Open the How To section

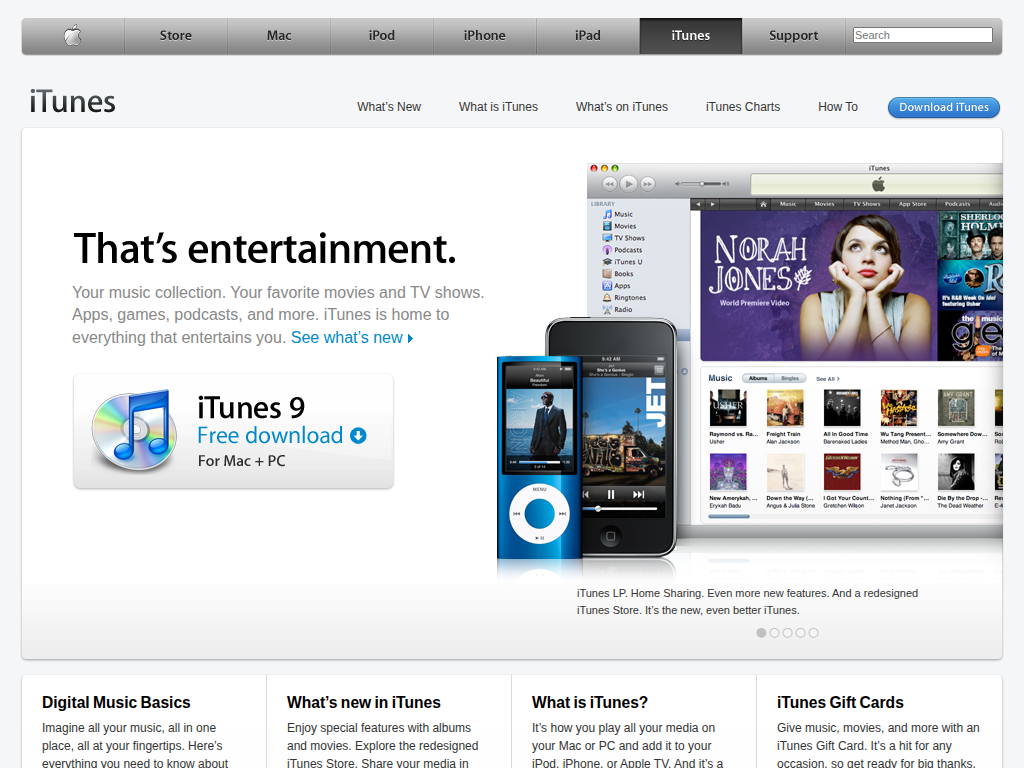(x=838, y=106)
